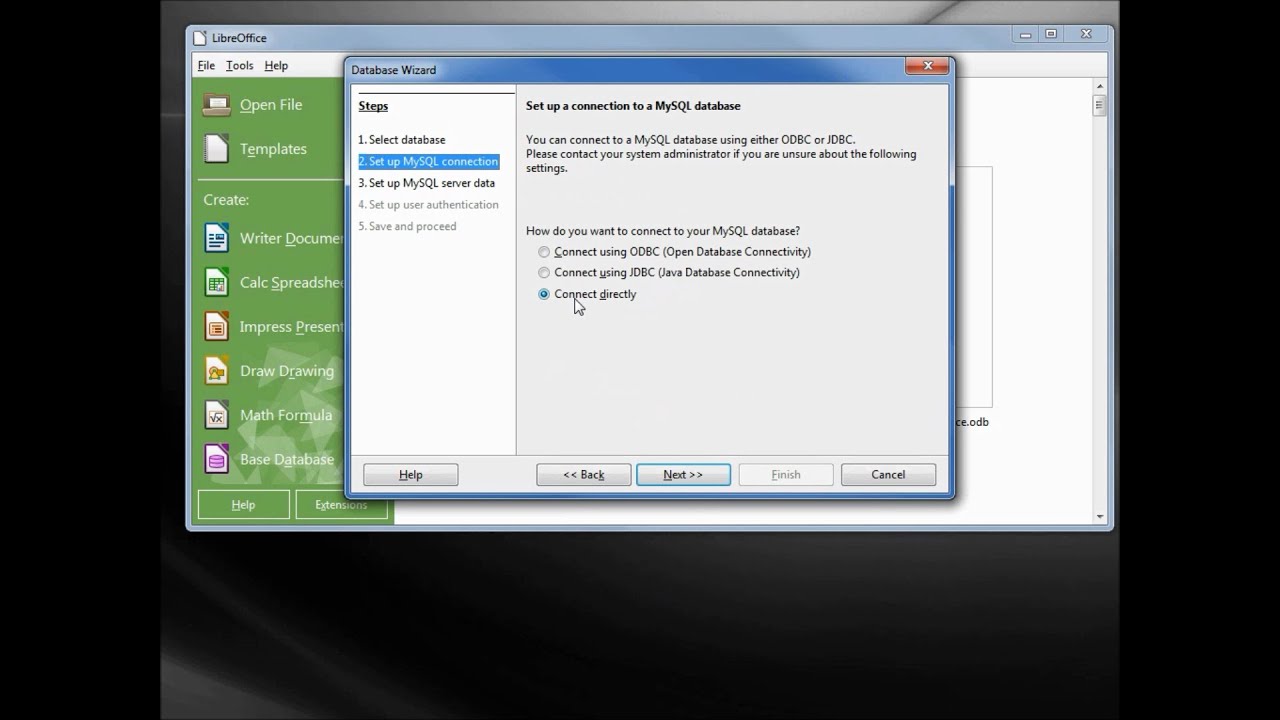The width and height of the screenshot is (1280, 720).
Task: Click Templates label in sidebar
Action: [273, 149]
